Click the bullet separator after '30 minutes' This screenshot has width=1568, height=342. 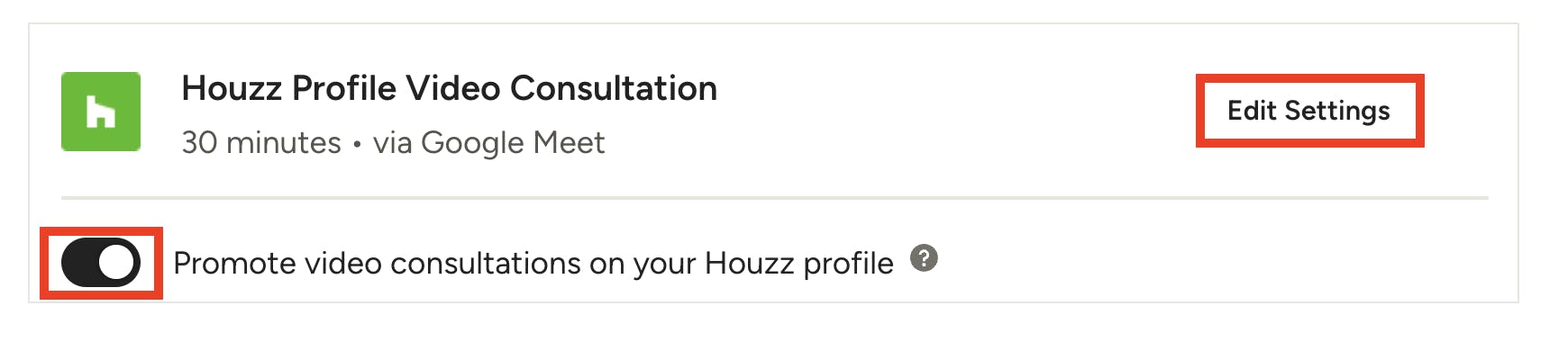click(x=357, y=144)
